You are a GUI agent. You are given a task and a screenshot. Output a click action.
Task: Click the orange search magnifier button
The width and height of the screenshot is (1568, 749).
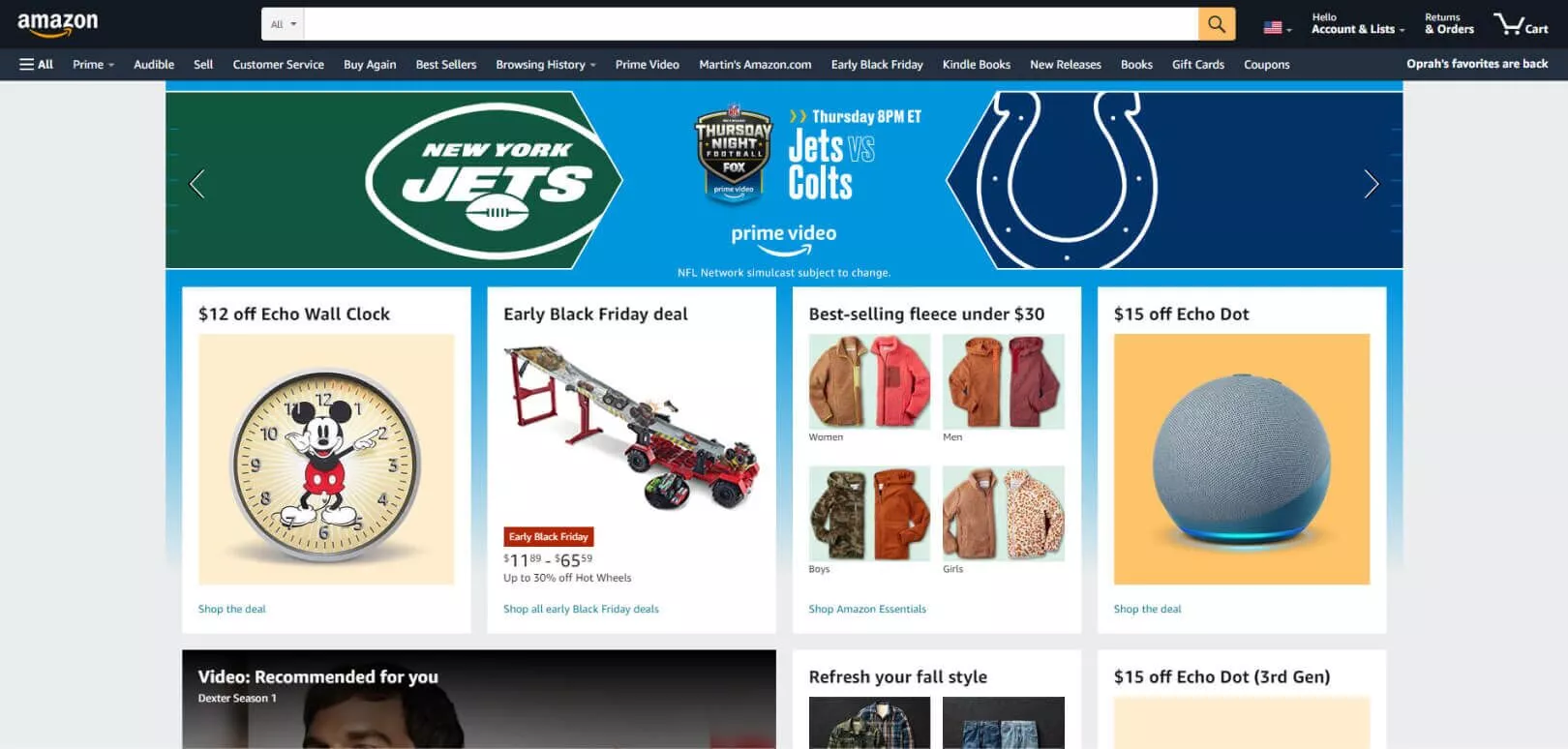click(1217, 24)
